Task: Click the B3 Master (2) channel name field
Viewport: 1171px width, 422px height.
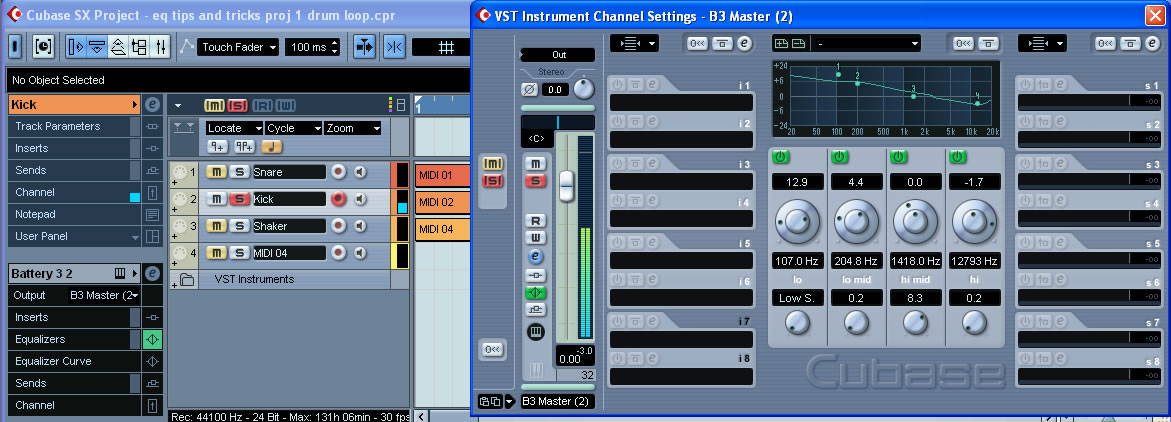Action: pyautogui.click(x=557, y=402)
